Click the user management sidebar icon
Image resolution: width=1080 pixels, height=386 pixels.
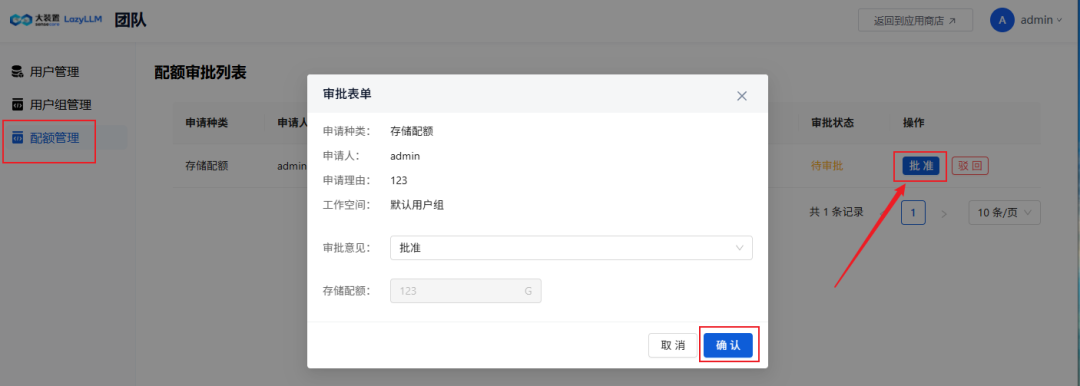(18, 71)
